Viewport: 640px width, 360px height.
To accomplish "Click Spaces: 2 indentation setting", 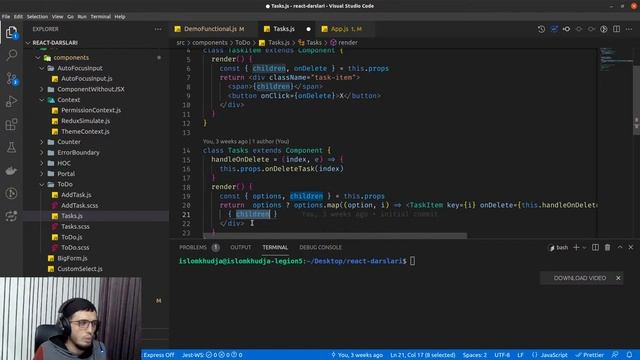I will click(475, 355).
